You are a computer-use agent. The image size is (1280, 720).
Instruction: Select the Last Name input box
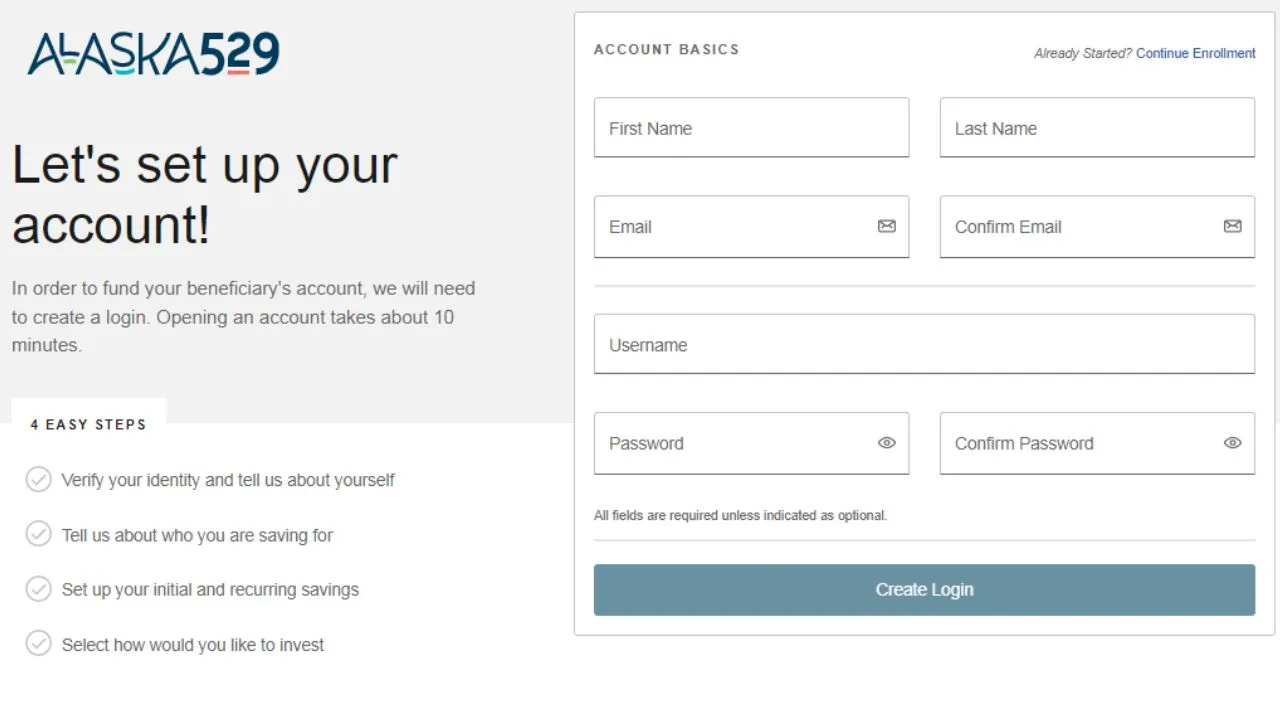[1097, 127]
